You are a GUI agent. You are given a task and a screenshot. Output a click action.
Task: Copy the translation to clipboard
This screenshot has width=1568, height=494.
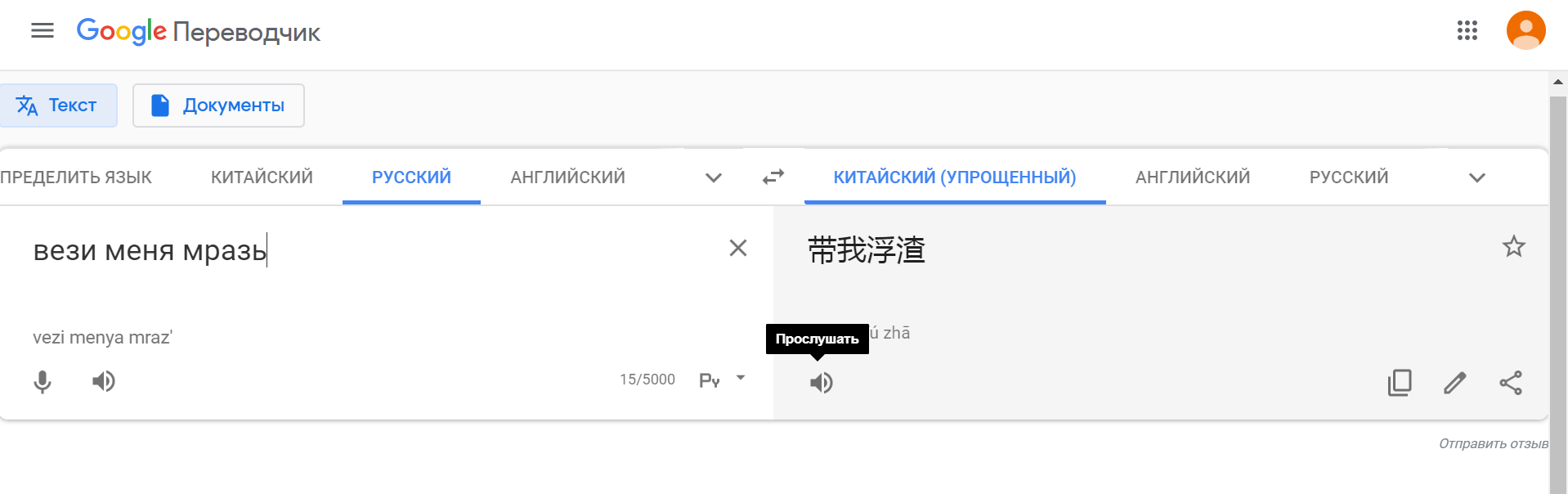(1400, 383)
